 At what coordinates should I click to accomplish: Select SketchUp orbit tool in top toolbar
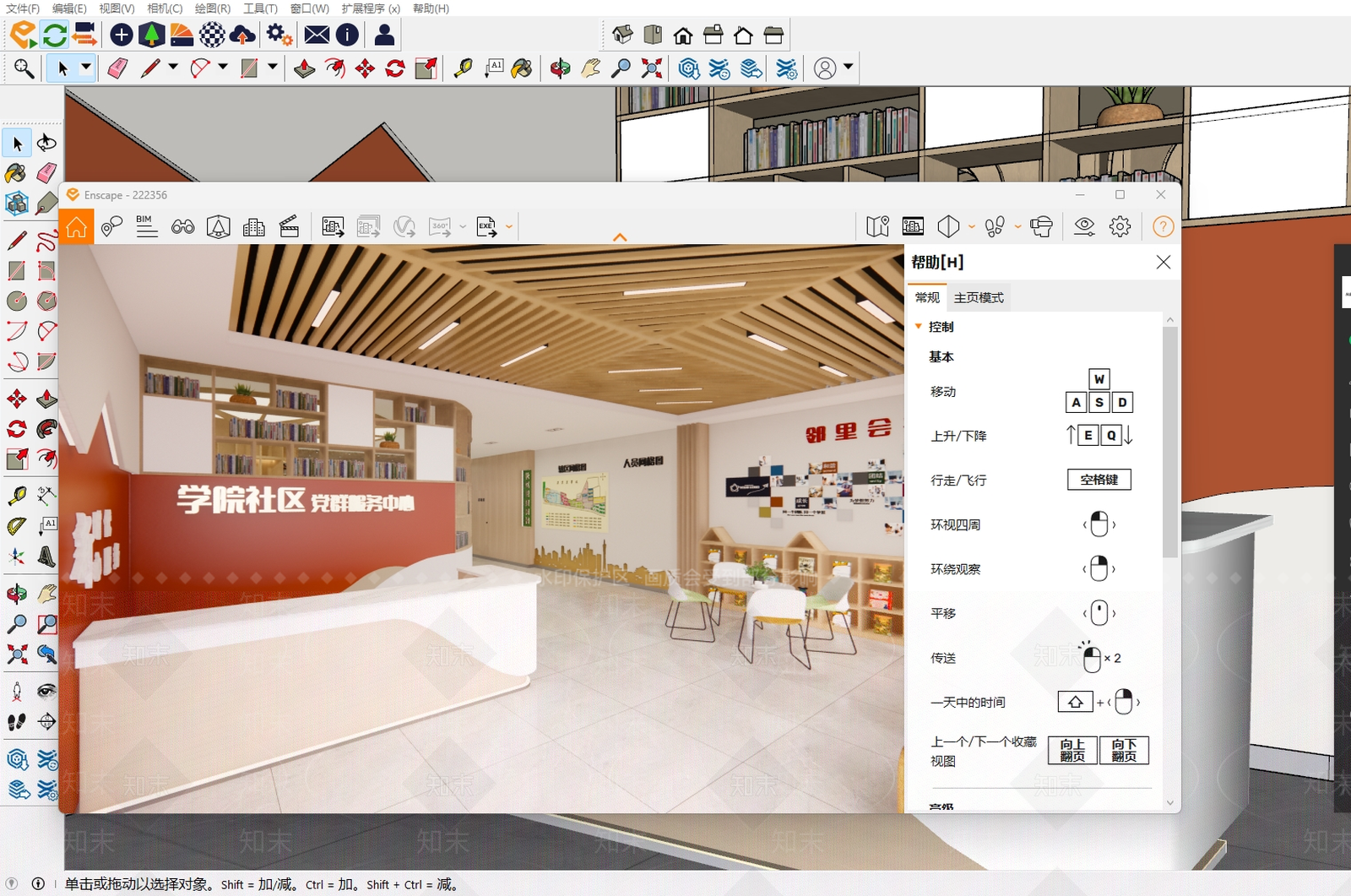[x=560, y=68]
